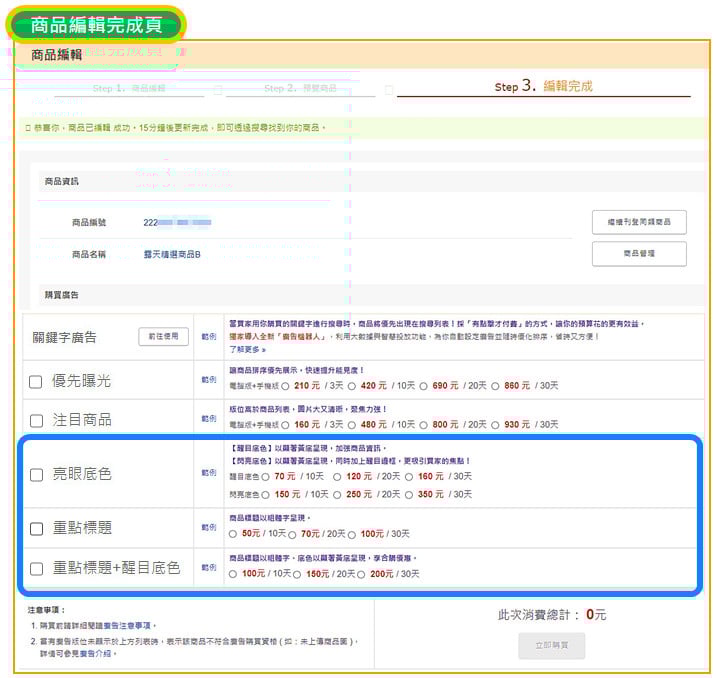Open 商品管理 via its button

[639, 254]
